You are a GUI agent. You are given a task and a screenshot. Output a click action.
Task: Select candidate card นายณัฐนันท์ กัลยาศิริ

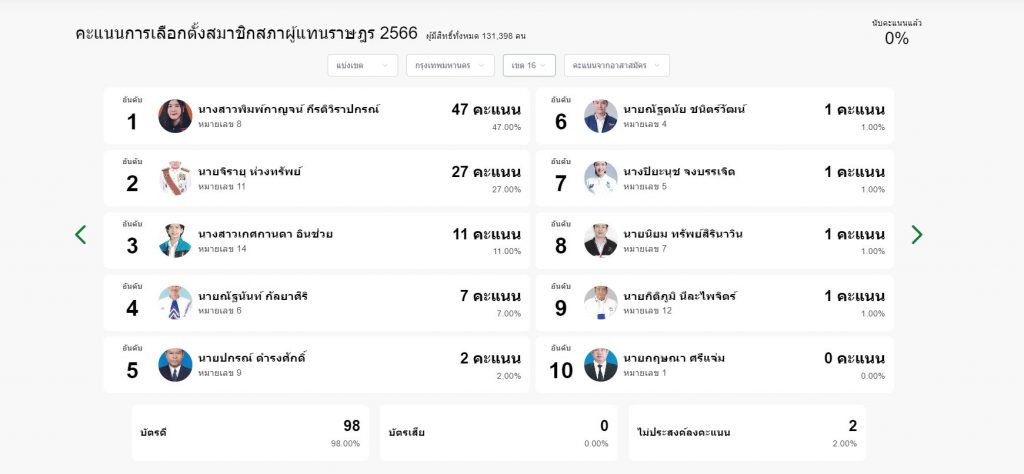[x=317, y=303]
